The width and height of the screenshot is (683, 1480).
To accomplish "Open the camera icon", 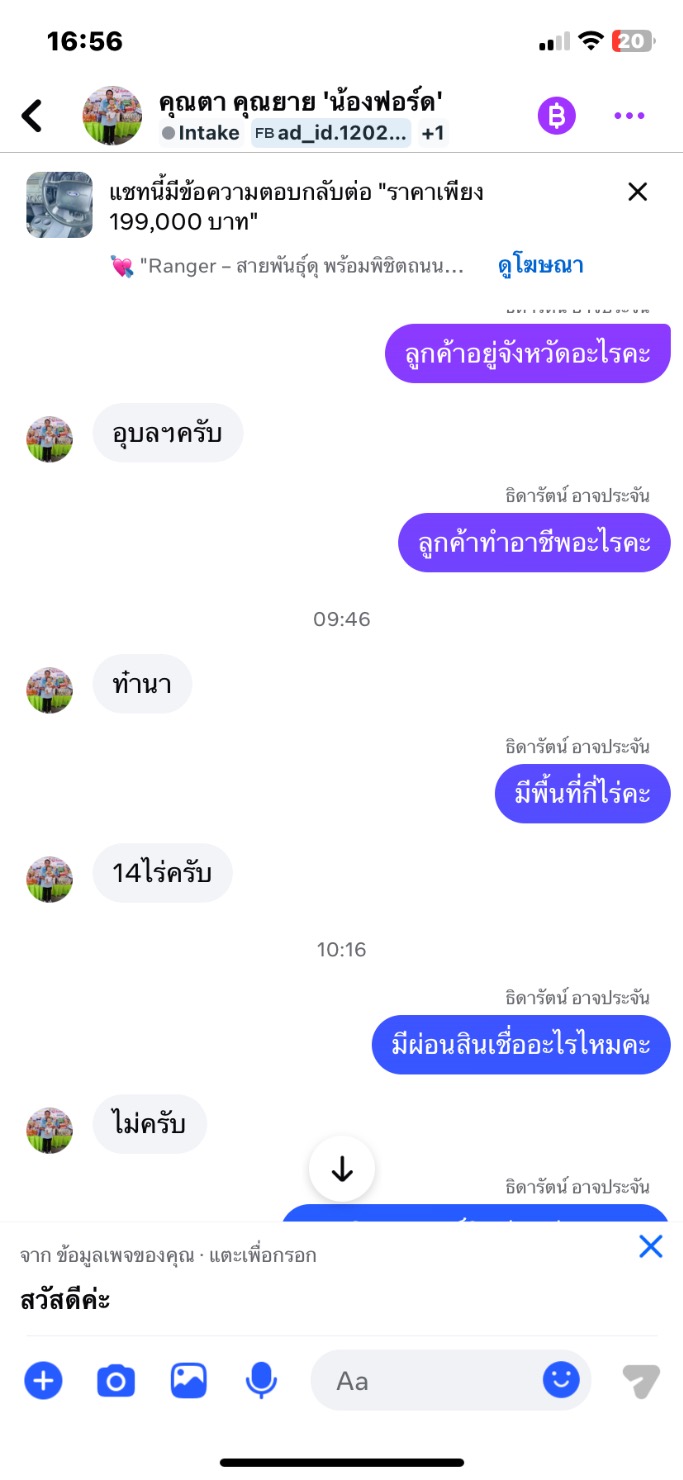I will click(115, 1381).
